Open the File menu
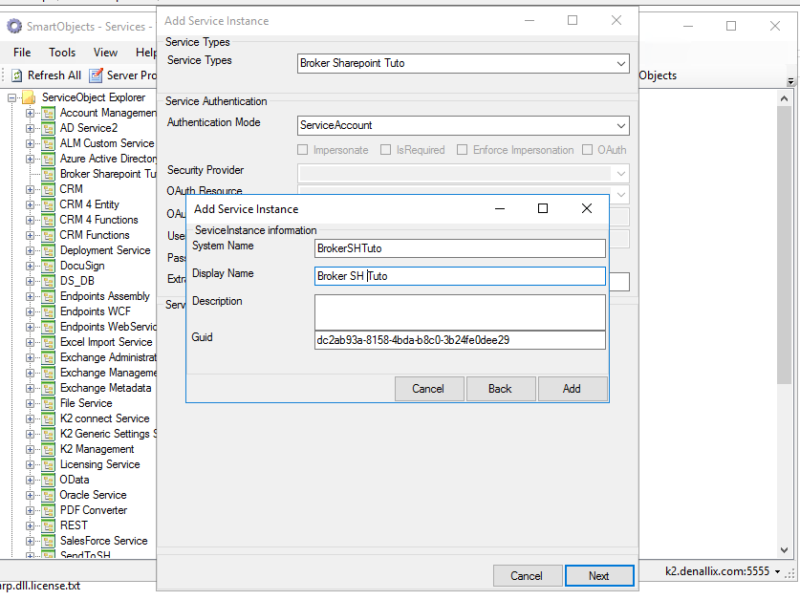Viewport: 800px width, 600px height. [22, 52]
